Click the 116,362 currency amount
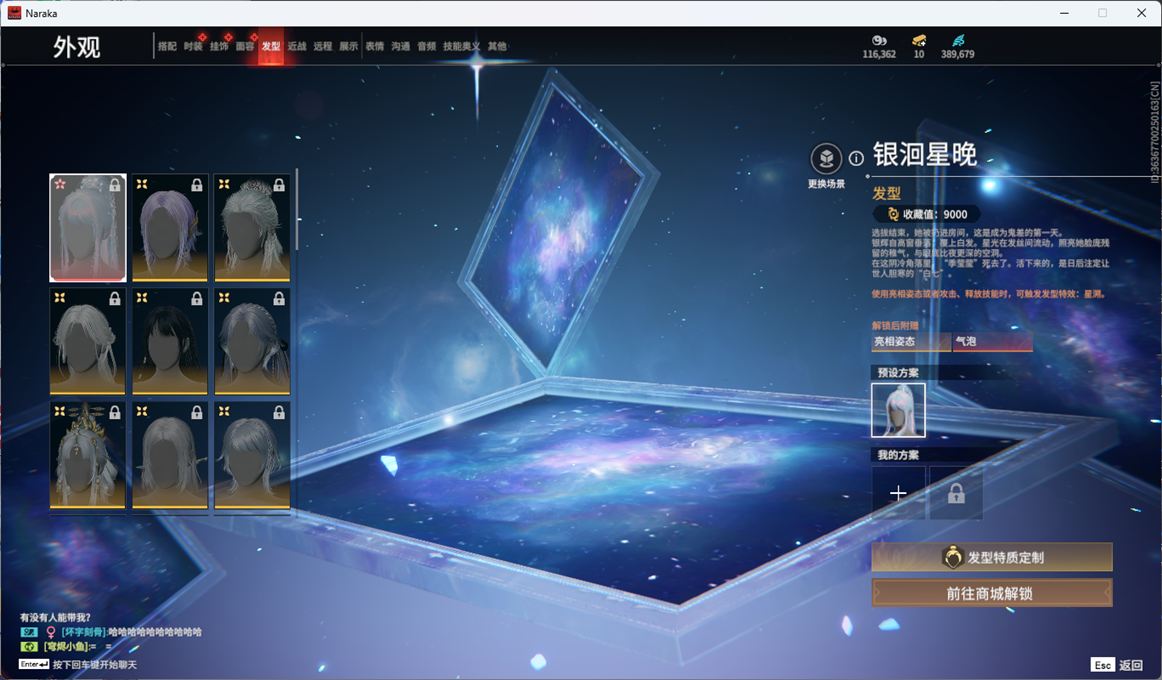Image resolution: width=1162 pixels, height=680 pixels. pos(879,54)
